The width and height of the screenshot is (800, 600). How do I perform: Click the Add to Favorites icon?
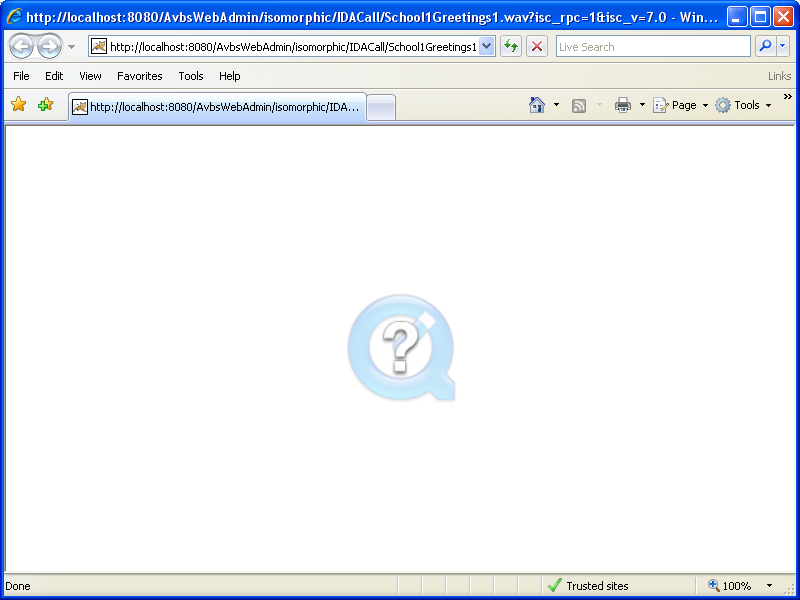tap(45, 105)
